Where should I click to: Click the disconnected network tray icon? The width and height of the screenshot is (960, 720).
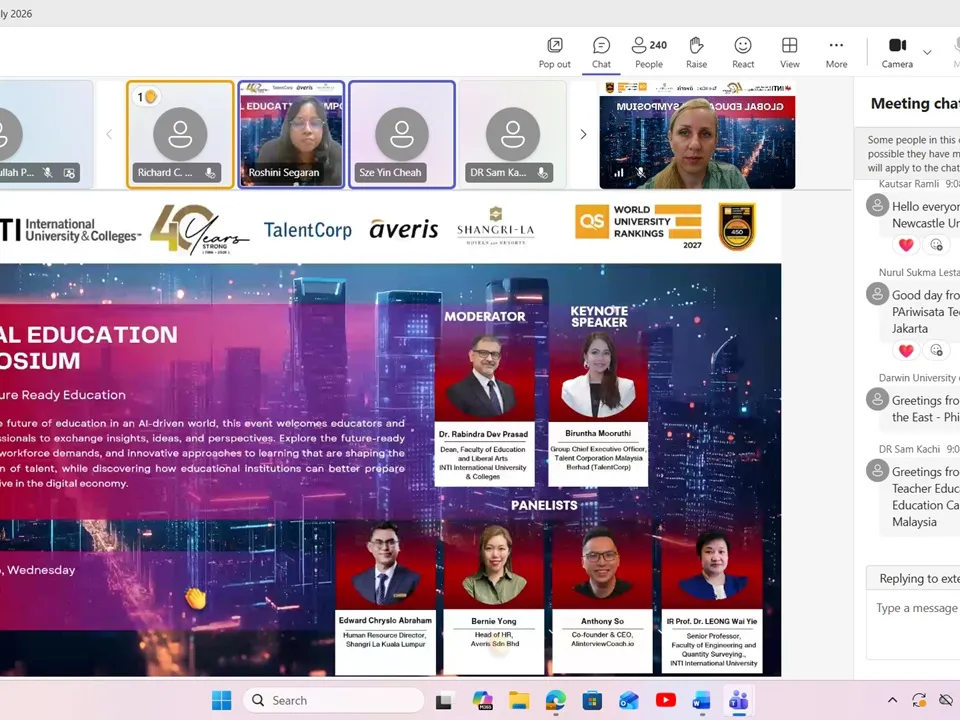tap(946, 700)
